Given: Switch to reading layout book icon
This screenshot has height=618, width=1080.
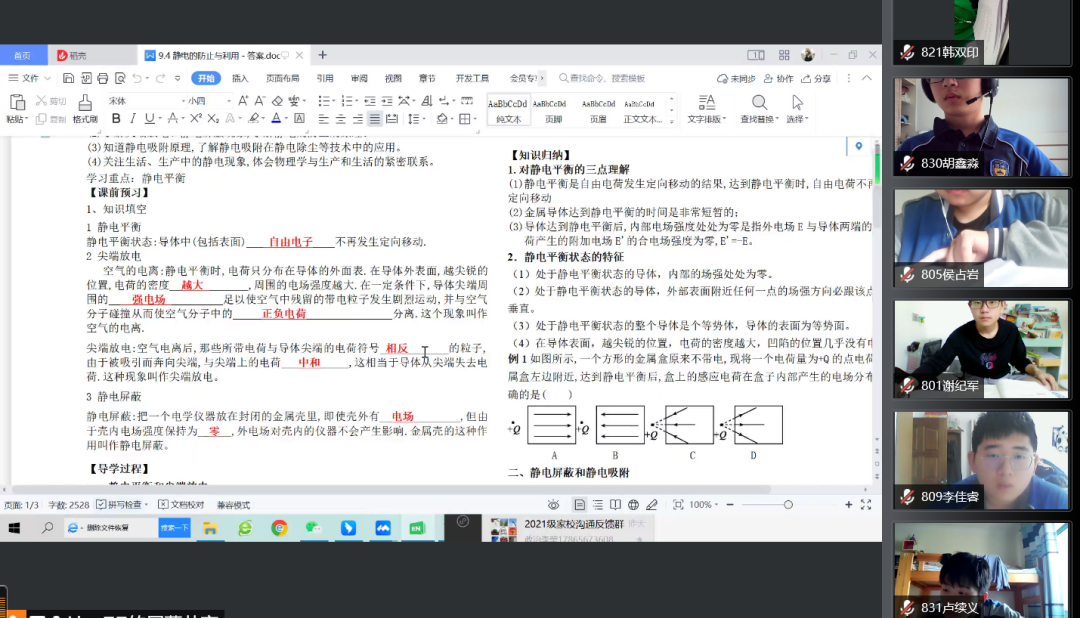Looking at the screenshot, I should pos(615,504).
